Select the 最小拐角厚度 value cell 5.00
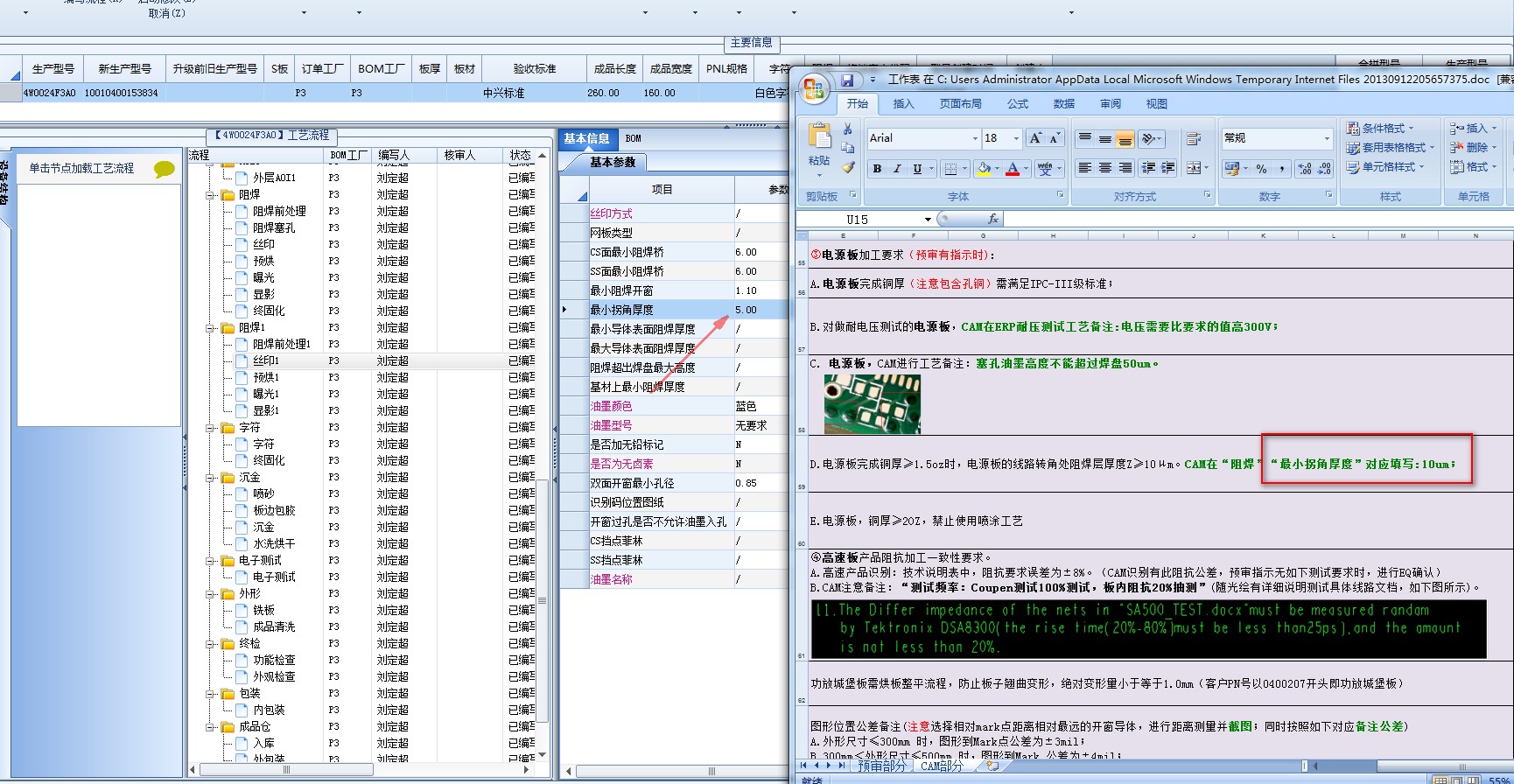The height and width of the screenshot is (784, 1514). [761, 310]
